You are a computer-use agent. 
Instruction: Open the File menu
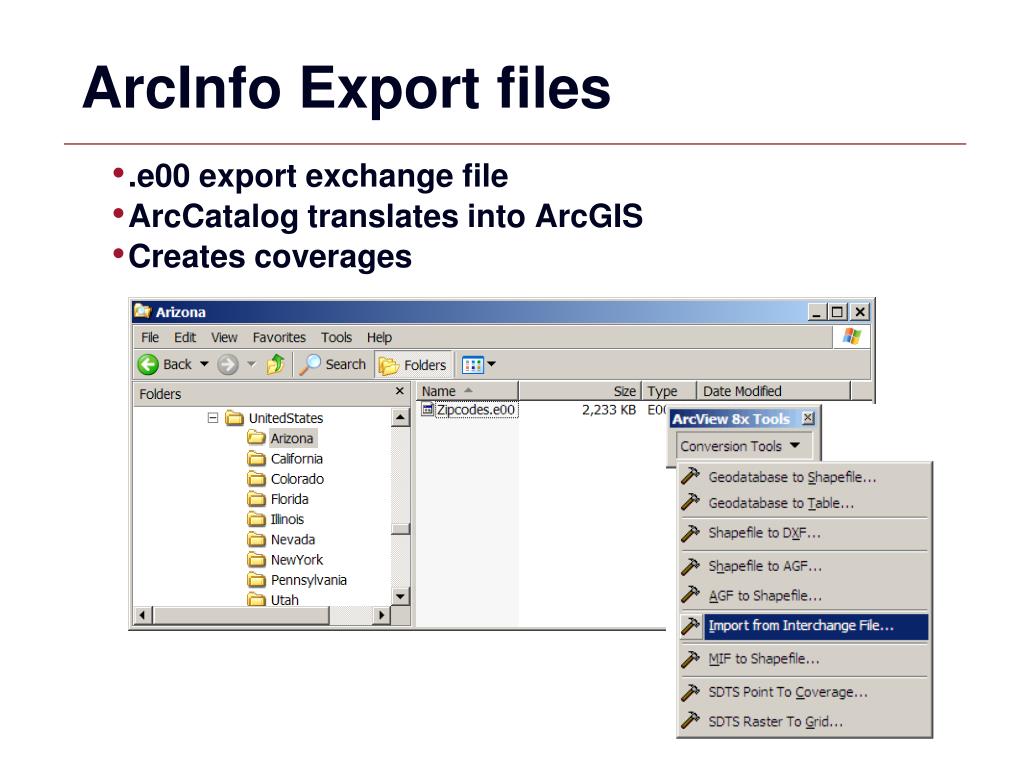(x=150, y=337)
